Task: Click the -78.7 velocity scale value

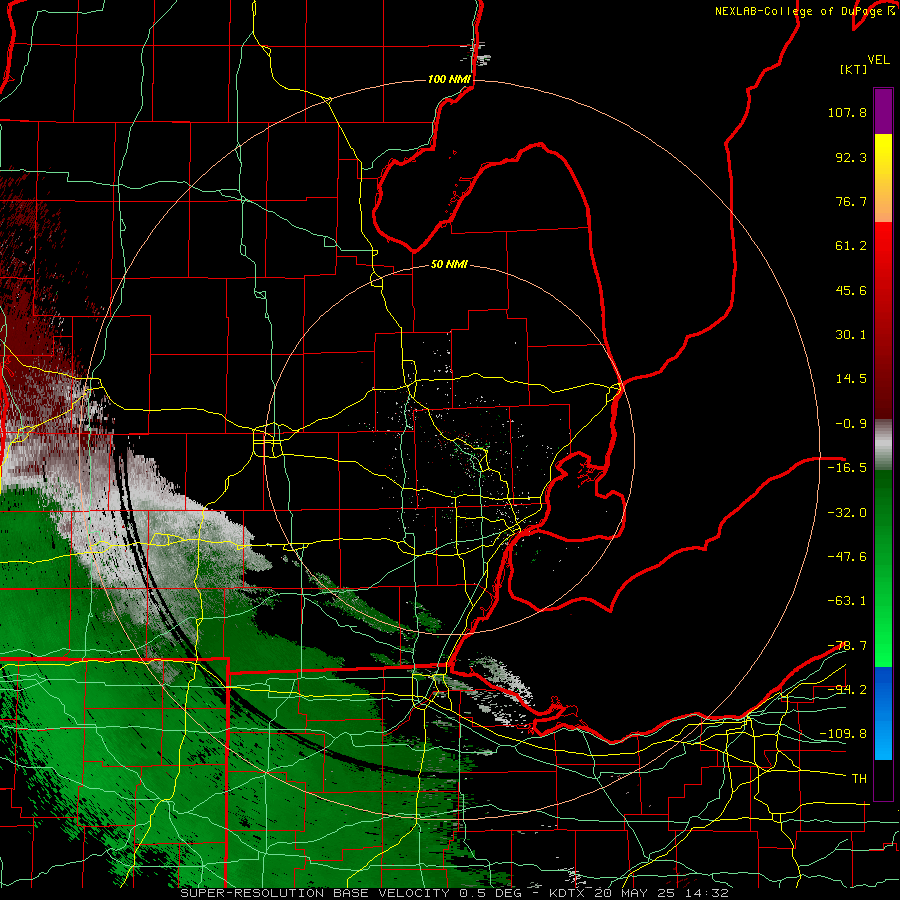Action: (x=847, y=646)
